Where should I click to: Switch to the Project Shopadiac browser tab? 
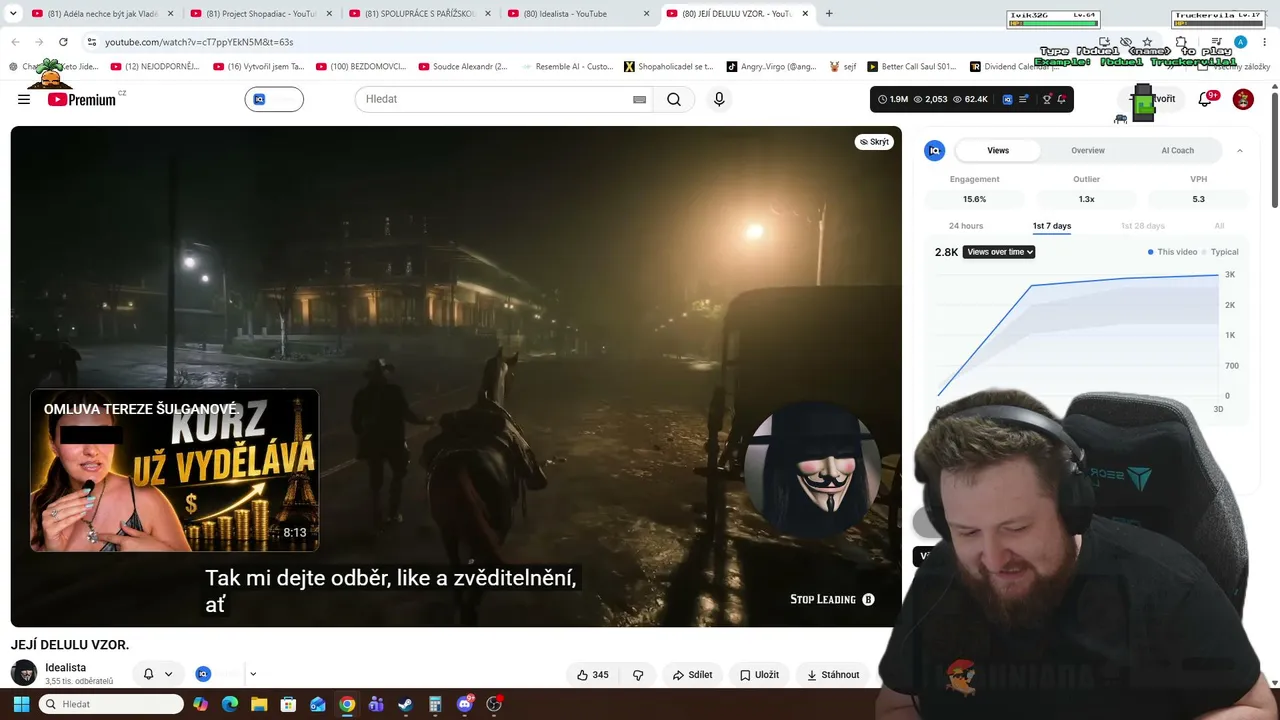point(260,14)
